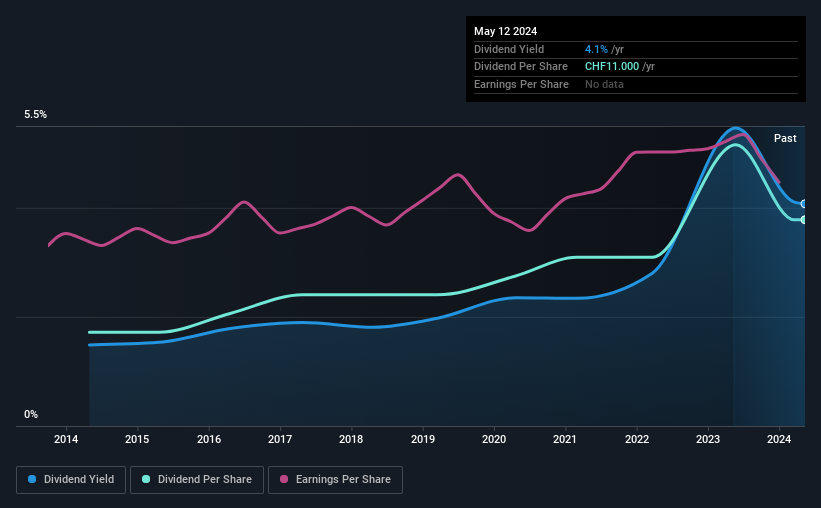Click the pink Earnings Per Share legend dot
This screenshot has width=821, height=508.
[x=284, y=479]
